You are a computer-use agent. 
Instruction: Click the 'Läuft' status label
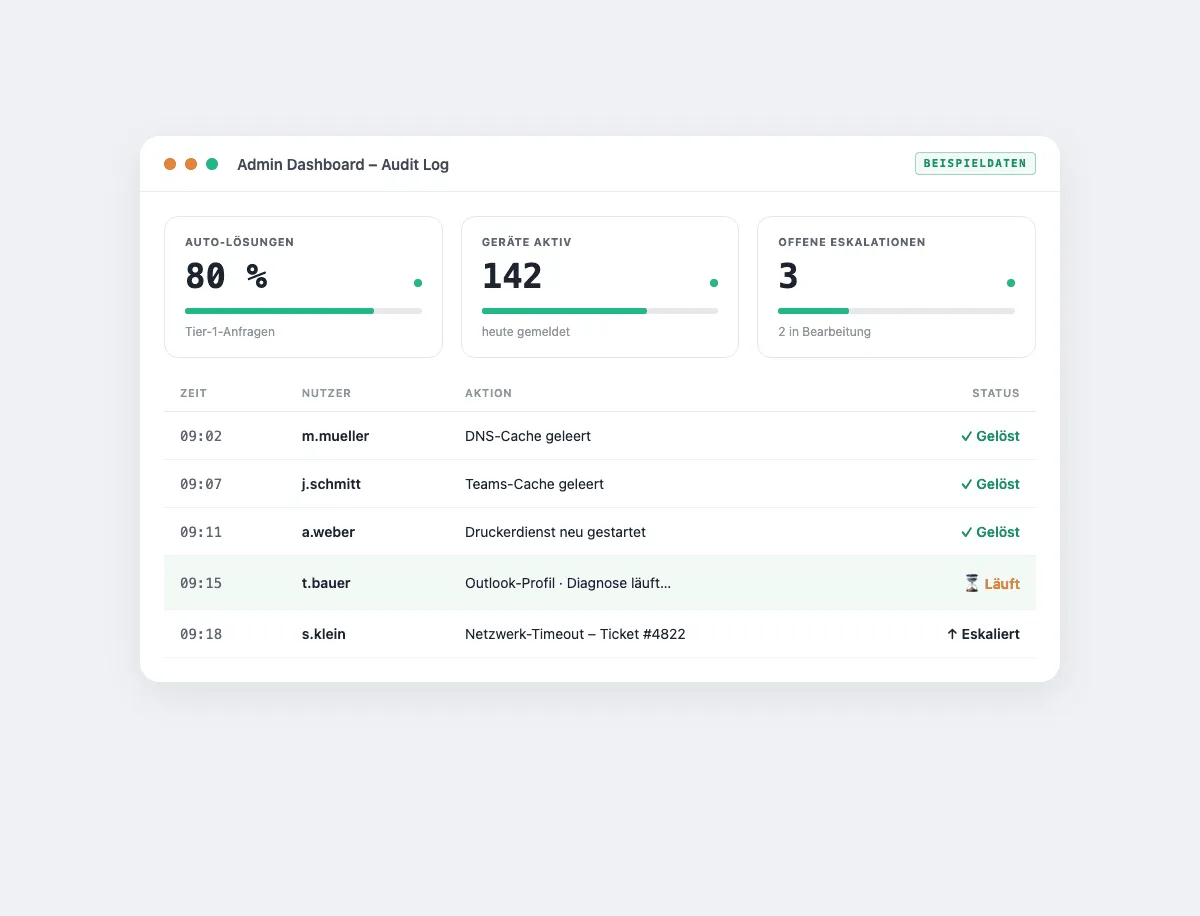pos(1002,583)
